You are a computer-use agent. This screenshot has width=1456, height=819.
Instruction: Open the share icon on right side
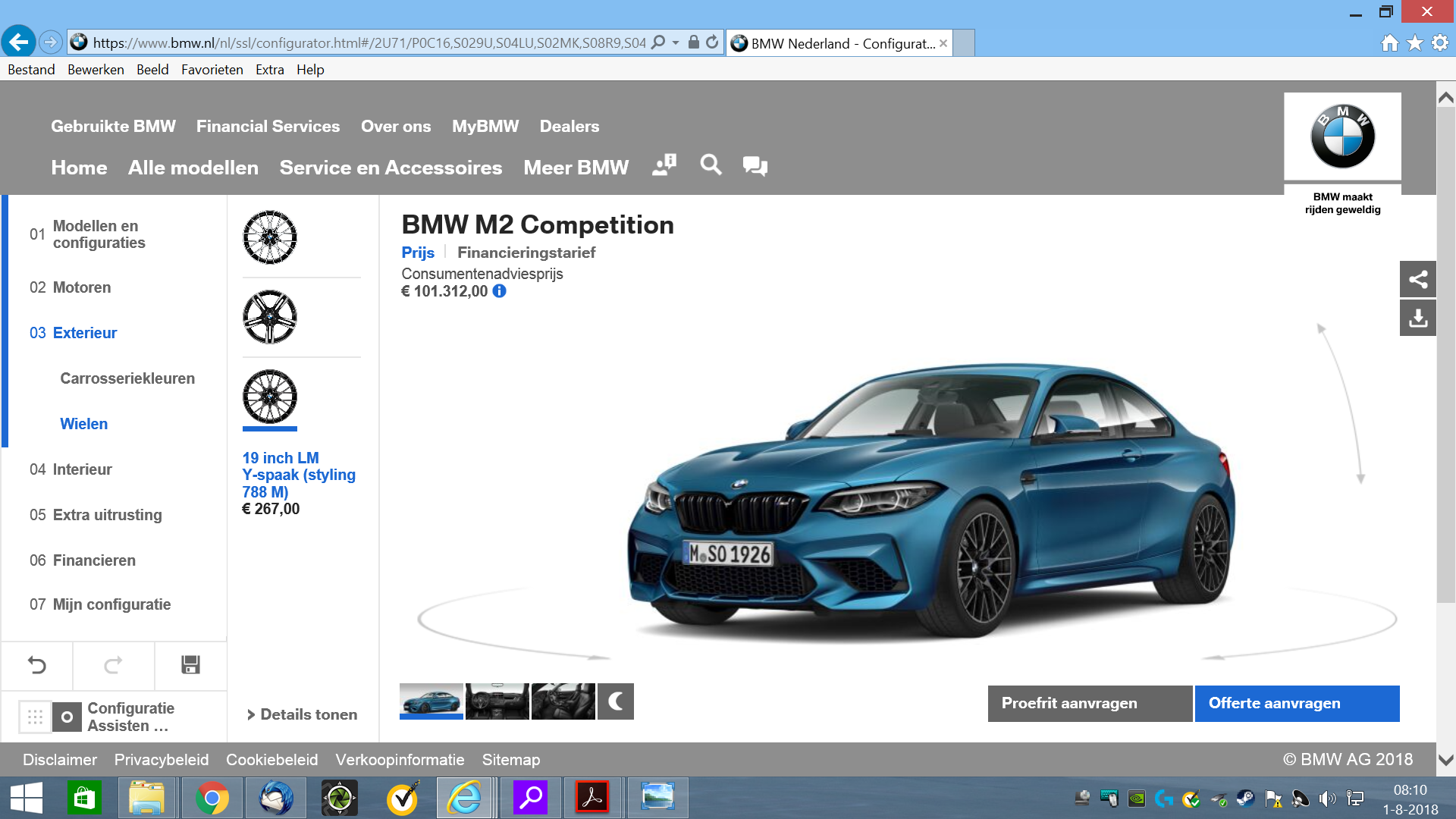[x=1418, y=279]
